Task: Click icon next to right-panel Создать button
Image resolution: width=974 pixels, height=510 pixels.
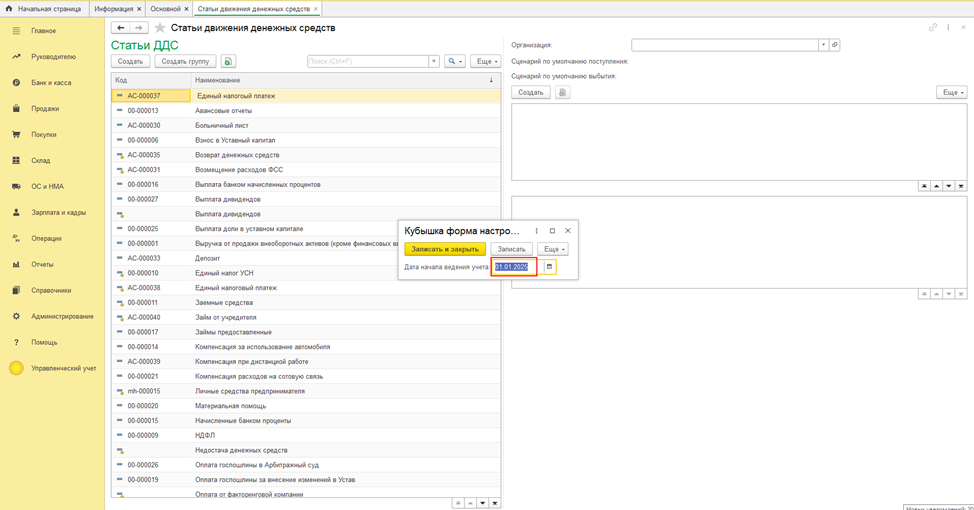Action: 562,93
